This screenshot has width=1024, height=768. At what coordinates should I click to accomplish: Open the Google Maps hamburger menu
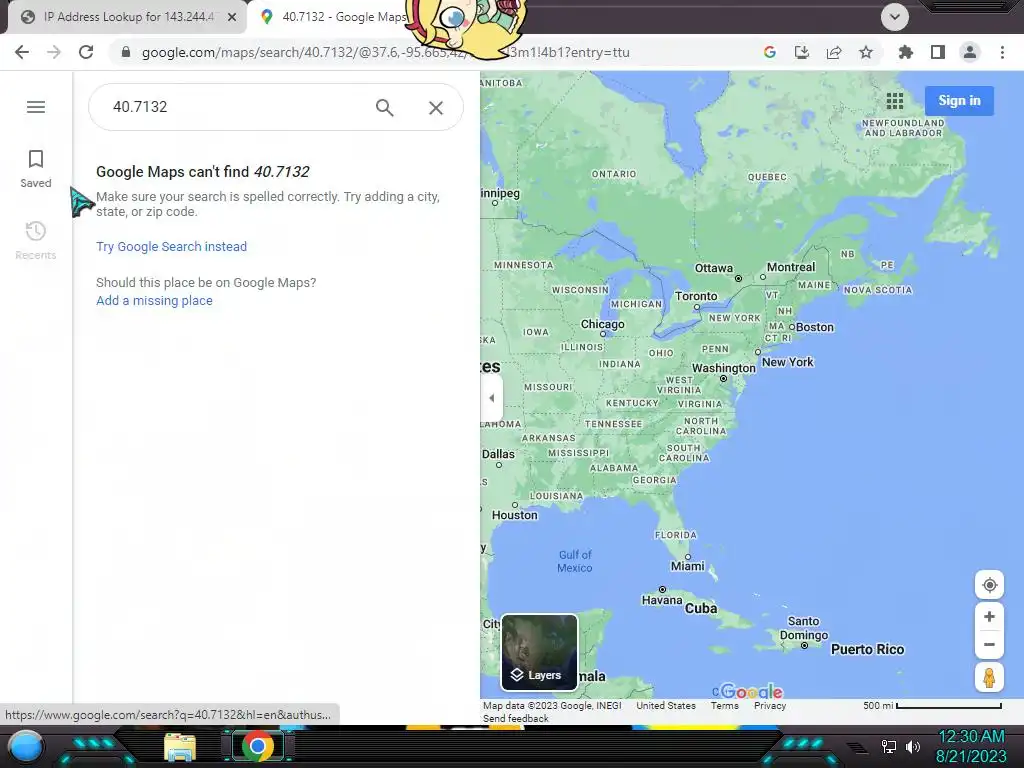coord(36,106)
